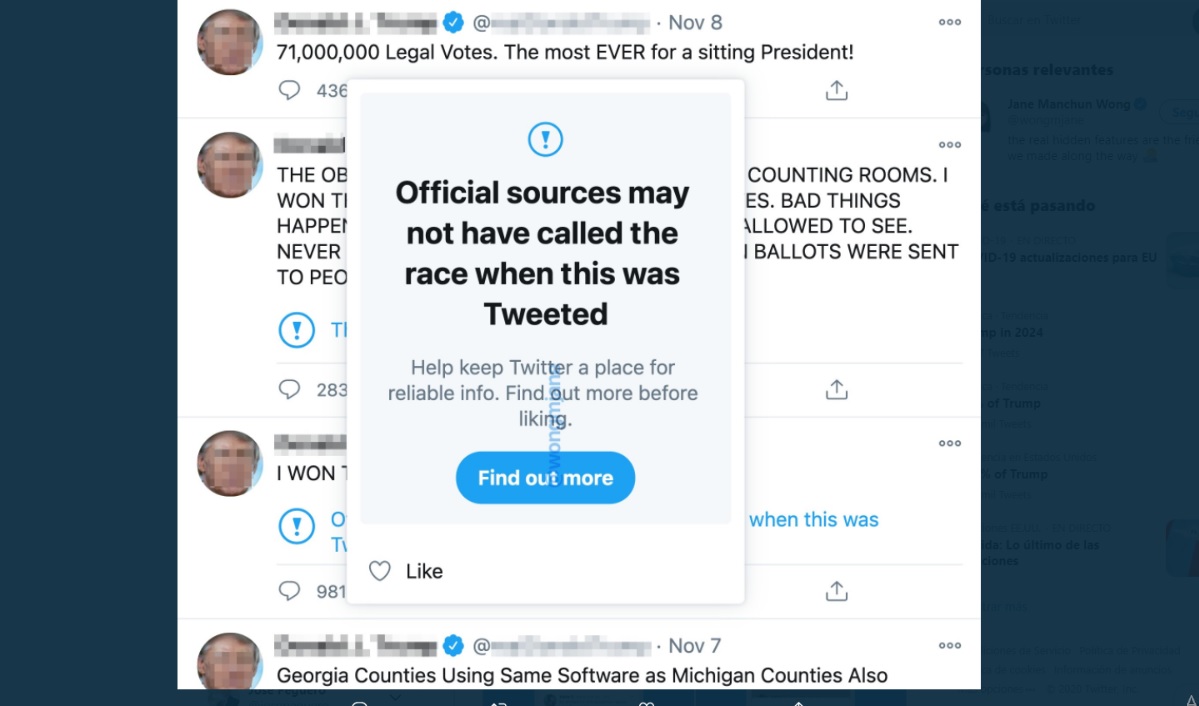The width and height of the screenshot is (1199, 706).
Task: Click profile avatar on the Georgia Counties tweet
Action: [229, 662]
